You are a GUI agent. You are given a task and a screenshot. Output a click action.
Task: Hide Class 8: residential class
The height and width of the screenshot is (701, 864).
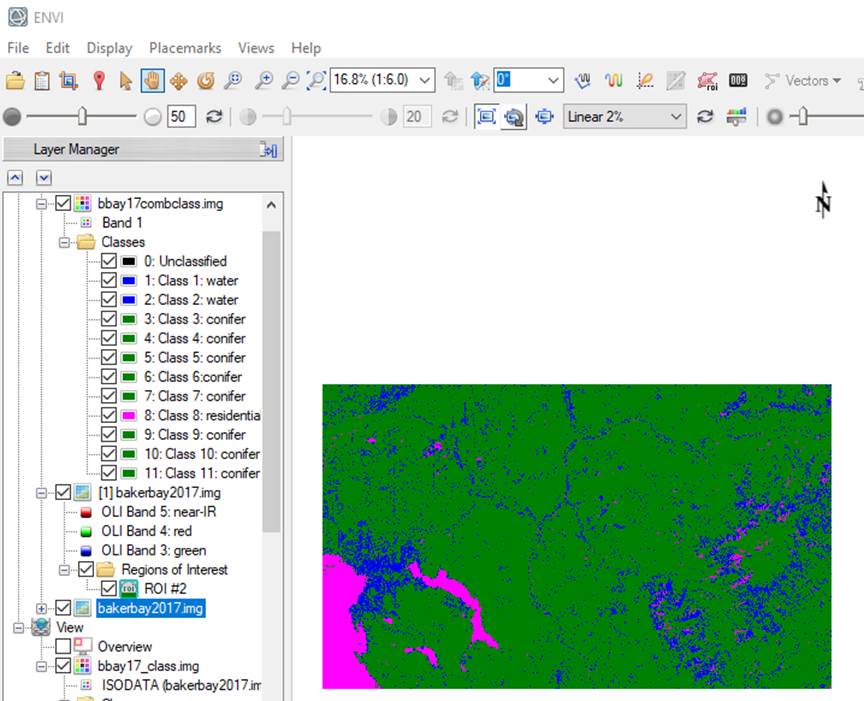pyautogui.click(x=109, y=416)
